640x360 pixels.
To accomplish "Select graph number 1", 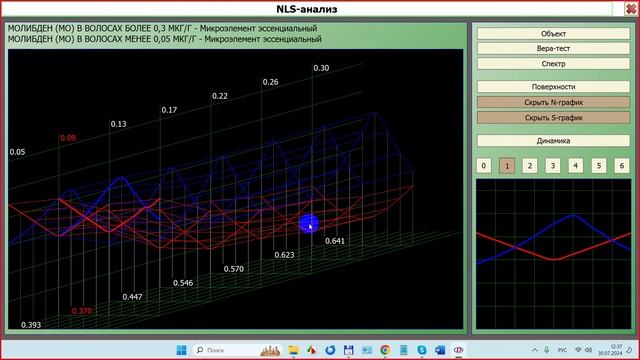I will tap(507, 166).
